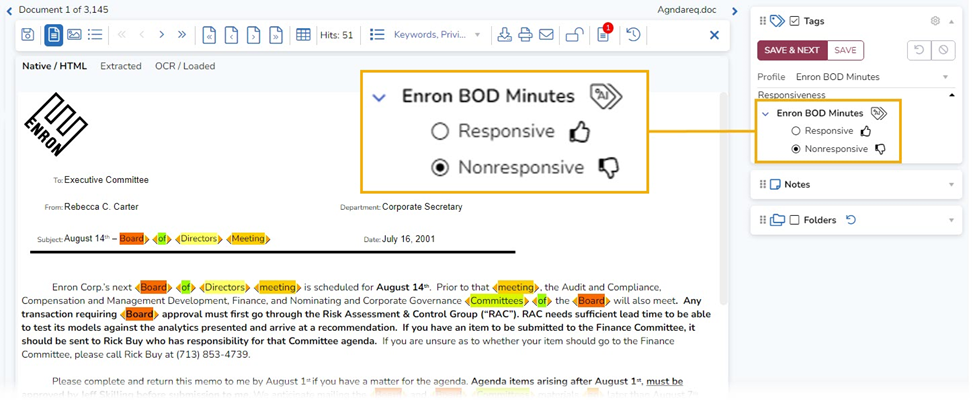Click the refresh icon beside Folders
This screenshot has height=400, width=973.
851,220
